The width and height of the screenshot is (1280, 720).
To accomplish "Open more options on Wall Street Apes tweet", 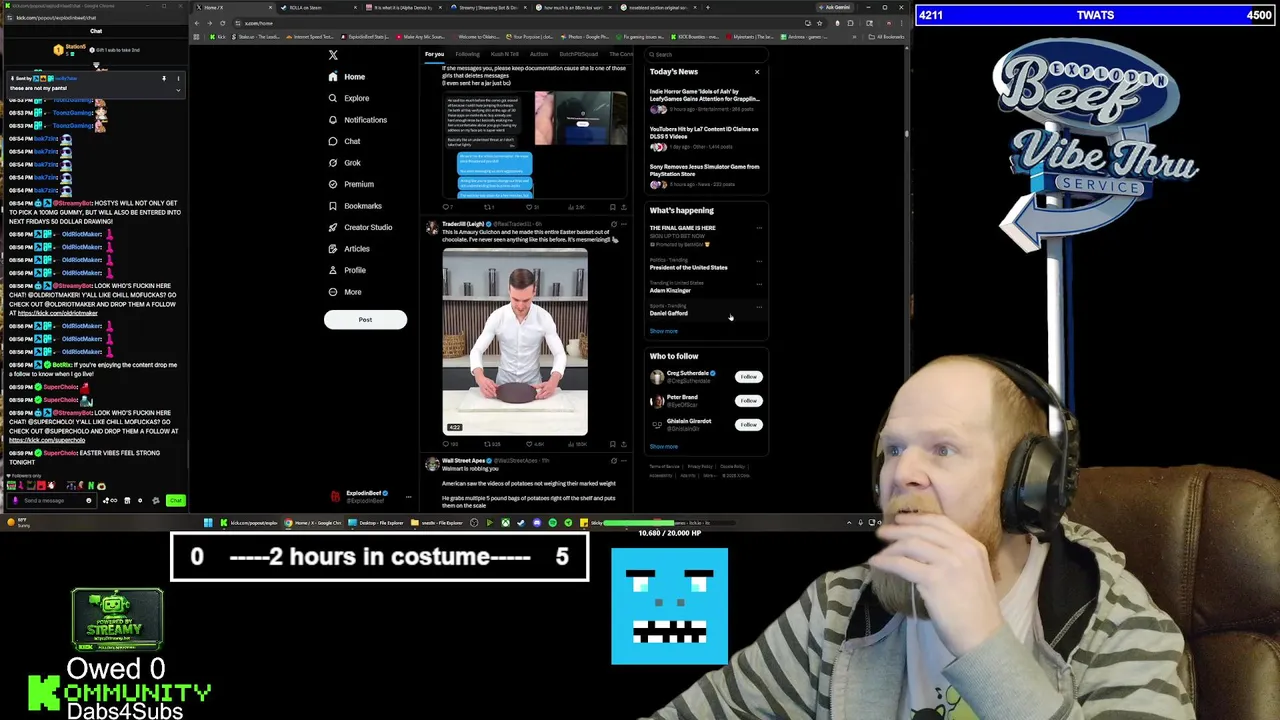I will 624,461.
